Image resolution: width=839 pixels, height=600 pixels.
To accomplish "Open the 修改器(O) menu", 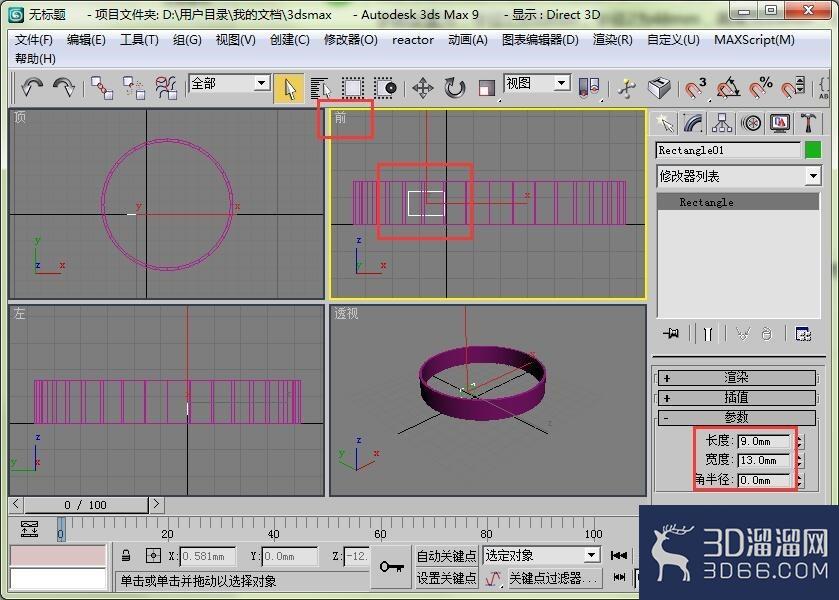I will click(350, 40).
